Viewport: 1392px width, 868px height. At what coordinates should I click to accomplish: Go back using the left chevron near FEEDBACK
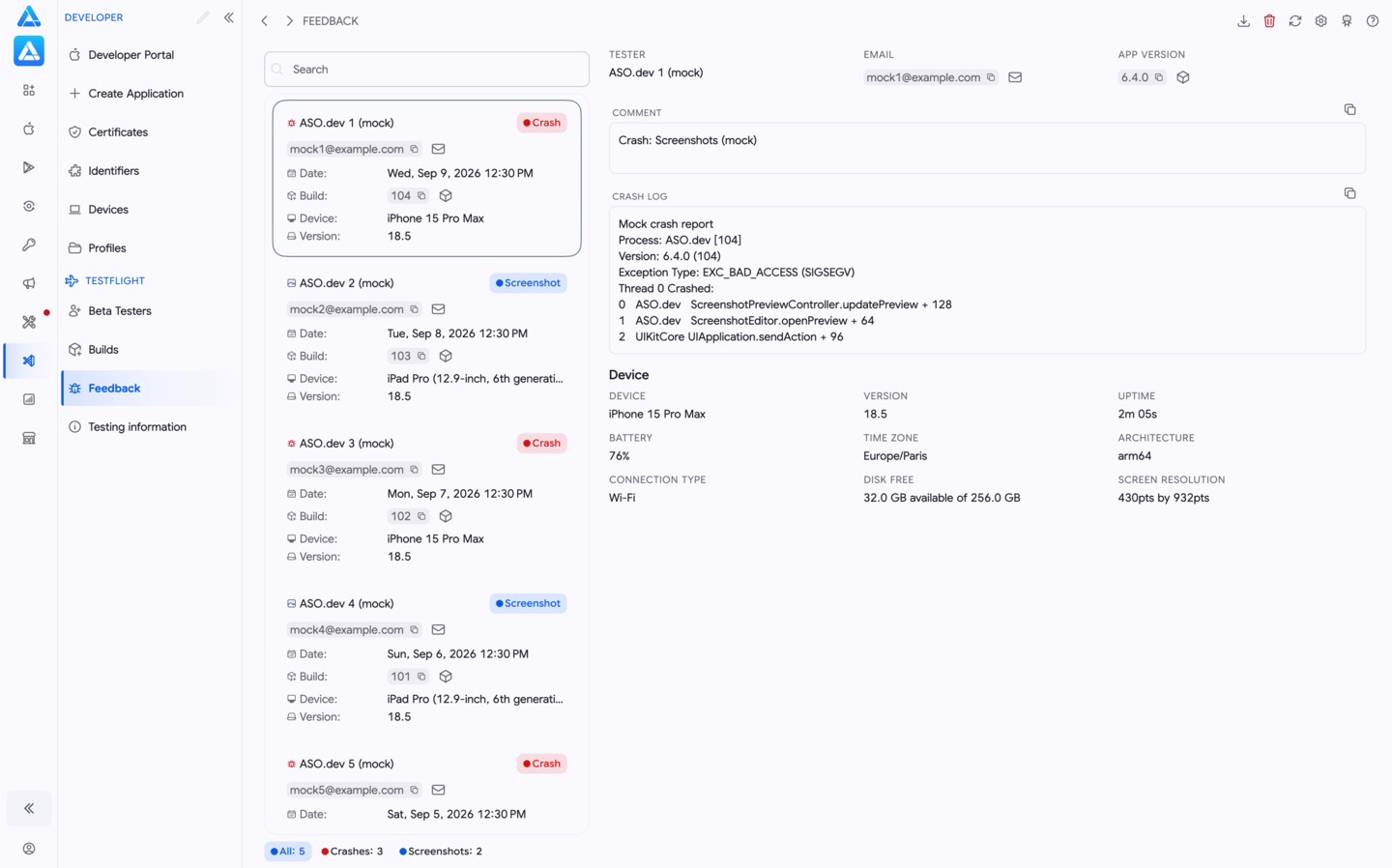coord(265,21)
